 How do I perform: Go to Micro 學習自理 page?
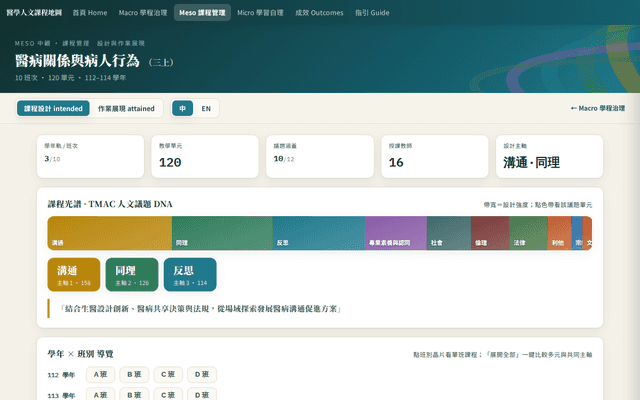[x=260, y=13]
